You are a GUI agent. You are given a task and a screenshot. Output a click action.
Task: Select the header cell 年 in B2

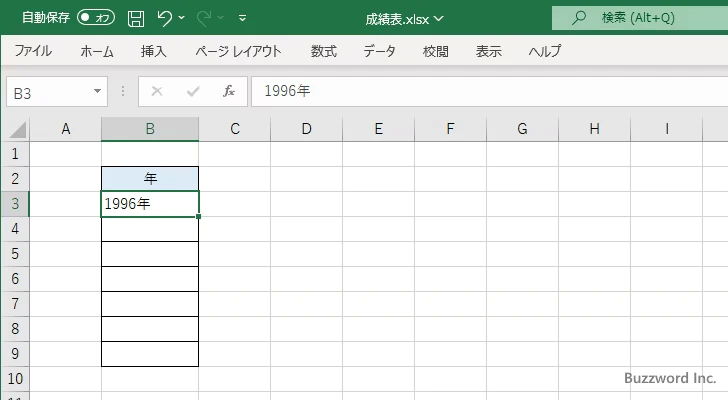tap(150, 179)
